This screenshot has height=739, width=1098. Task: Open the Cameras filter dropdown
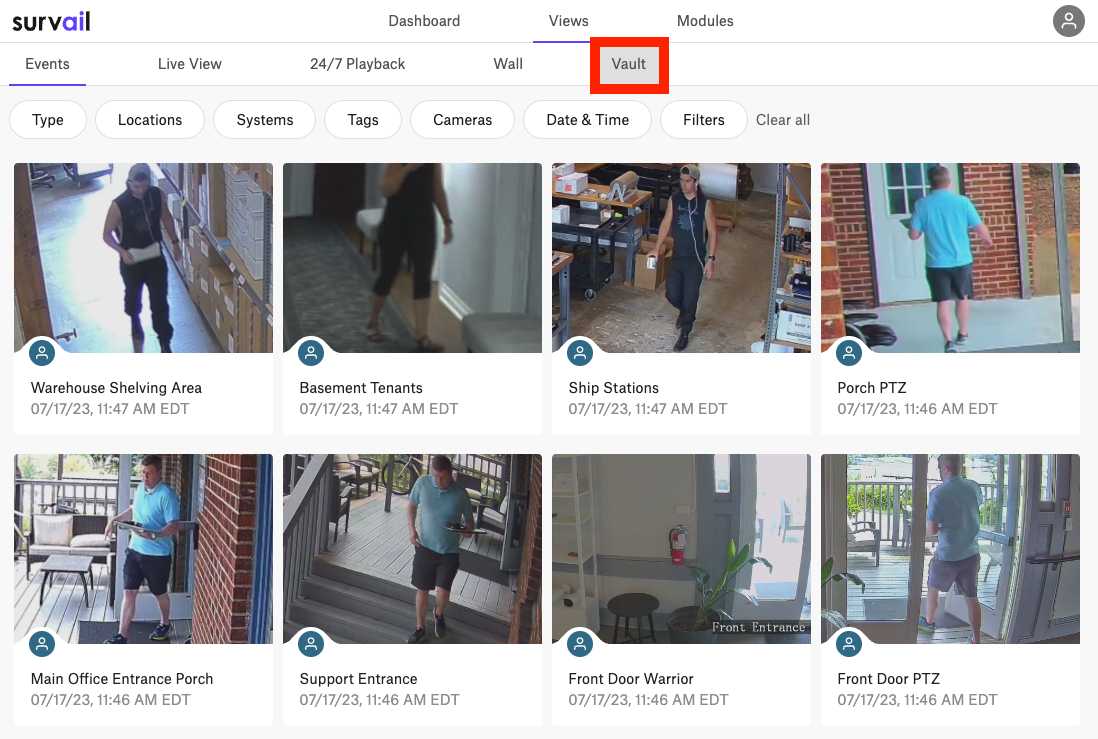pos(462,120)
